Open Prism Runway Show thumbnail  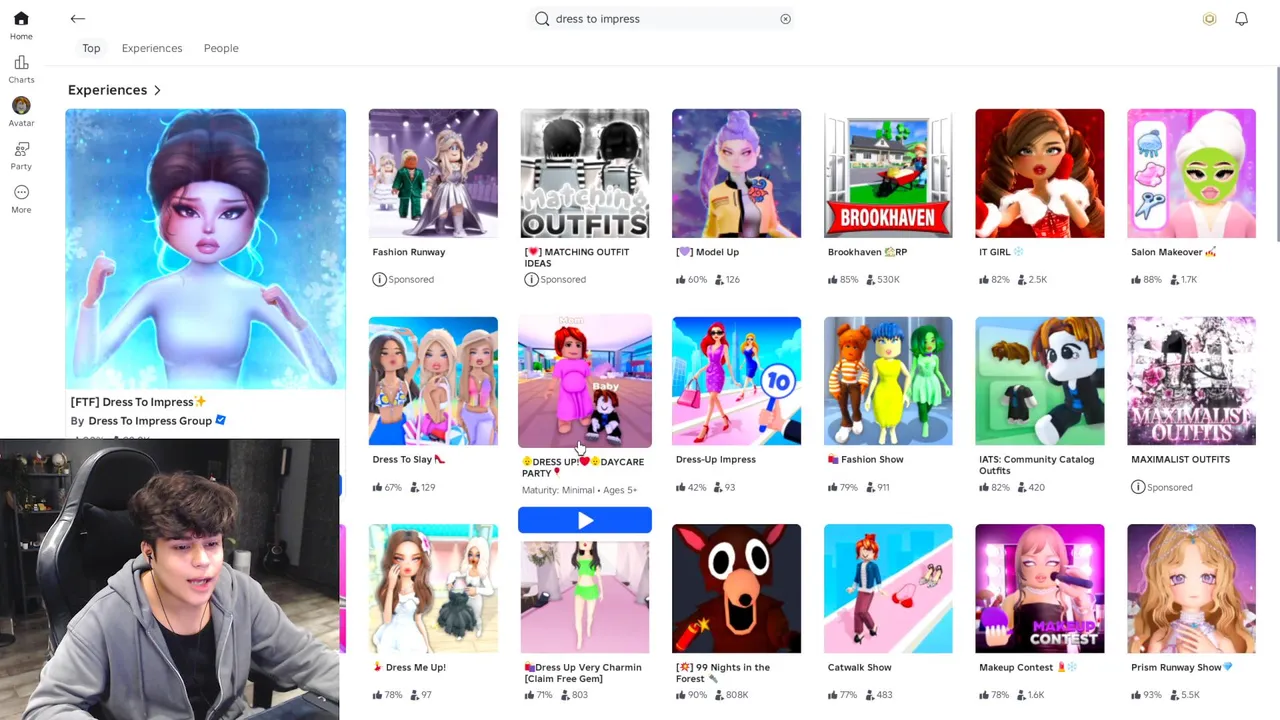tap(1192, 589)
